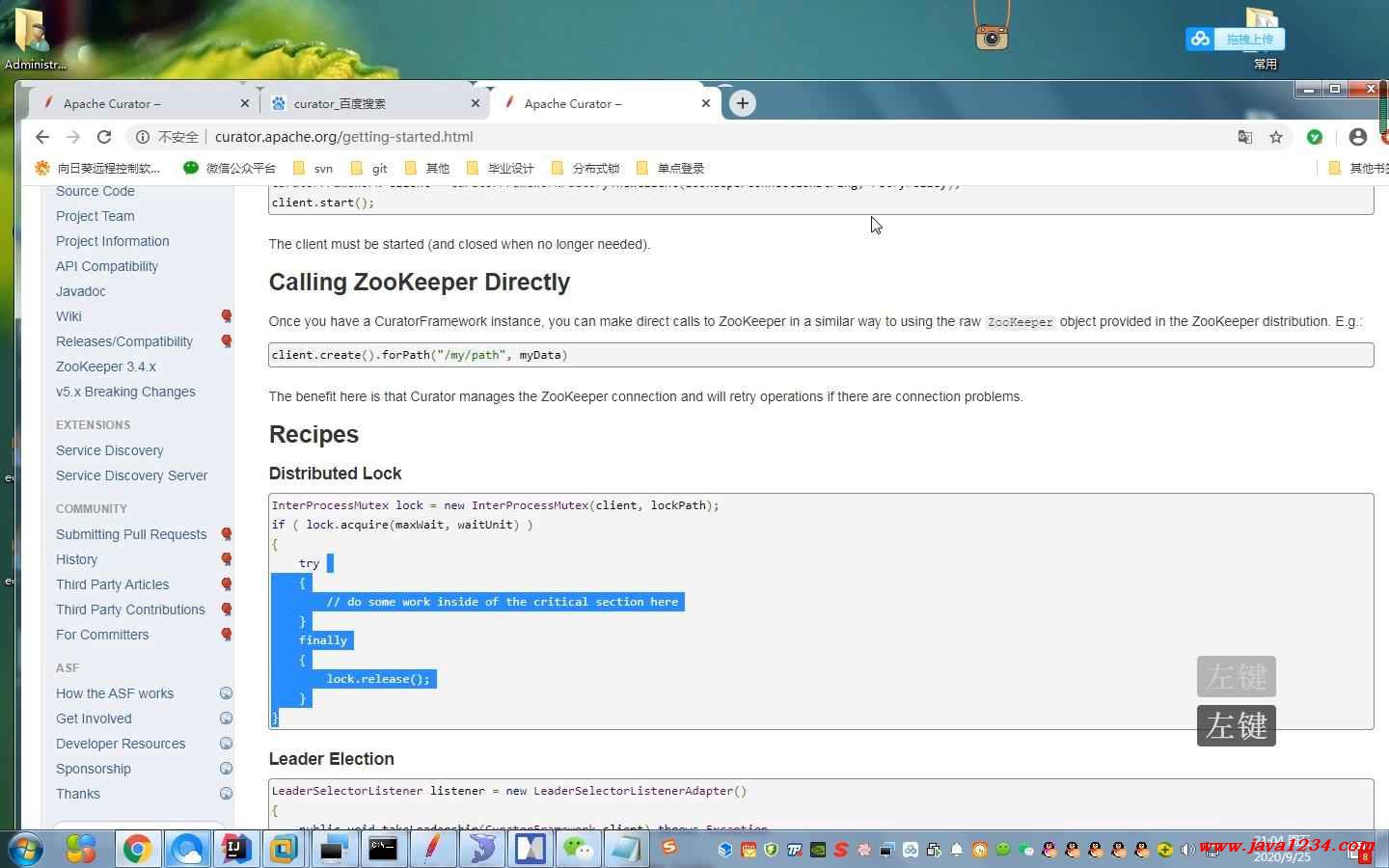Viewport: 1389px width, 868px height.
Task: Click the Calling ZooKeeper Directly heading
Action: [x=420, y=283]
